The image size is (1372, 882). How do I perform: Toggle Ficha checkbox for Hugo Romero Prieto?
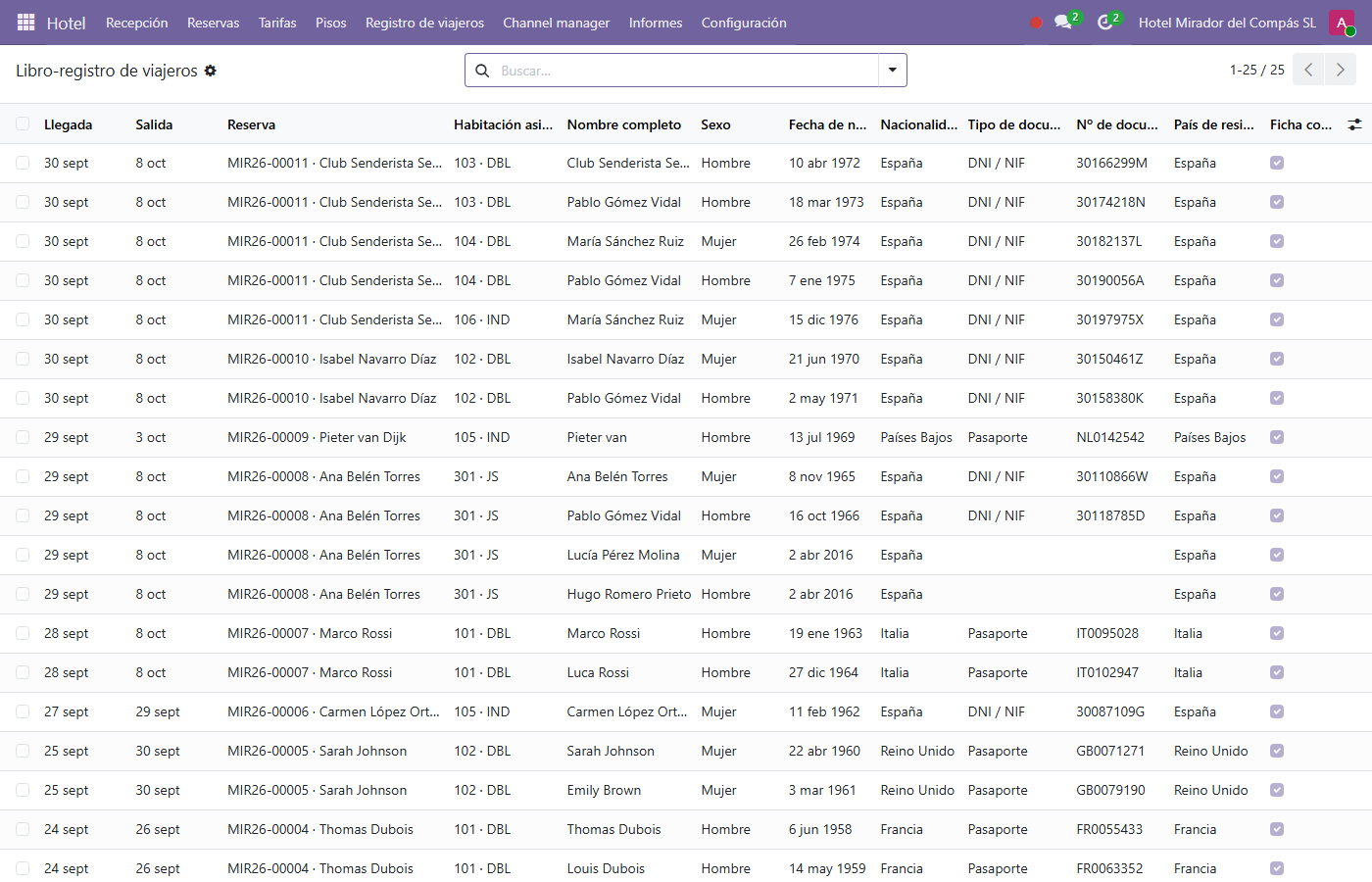pyautogui.click(x=1277, y=594)
